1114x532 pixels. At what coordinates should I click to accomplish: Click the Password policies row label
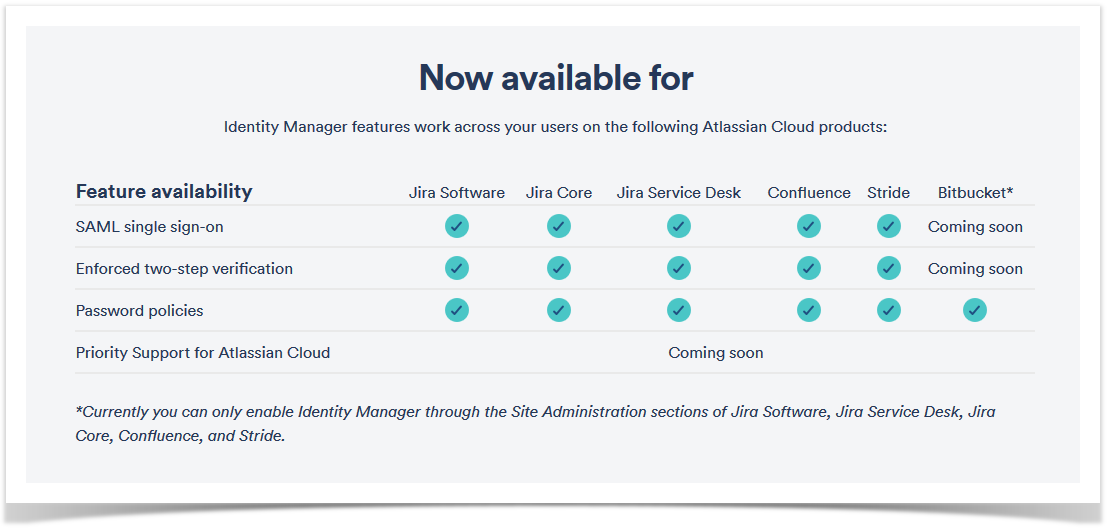point(139,311)
